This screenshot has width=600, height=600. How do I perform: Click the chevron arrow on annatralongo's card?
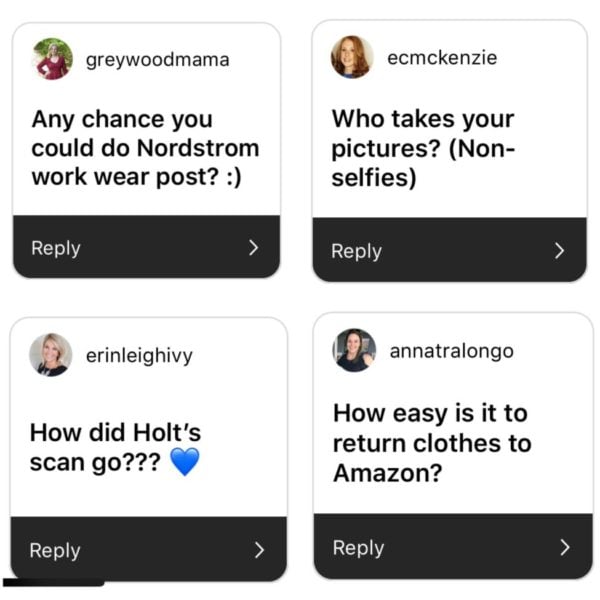tap(565, 547)
